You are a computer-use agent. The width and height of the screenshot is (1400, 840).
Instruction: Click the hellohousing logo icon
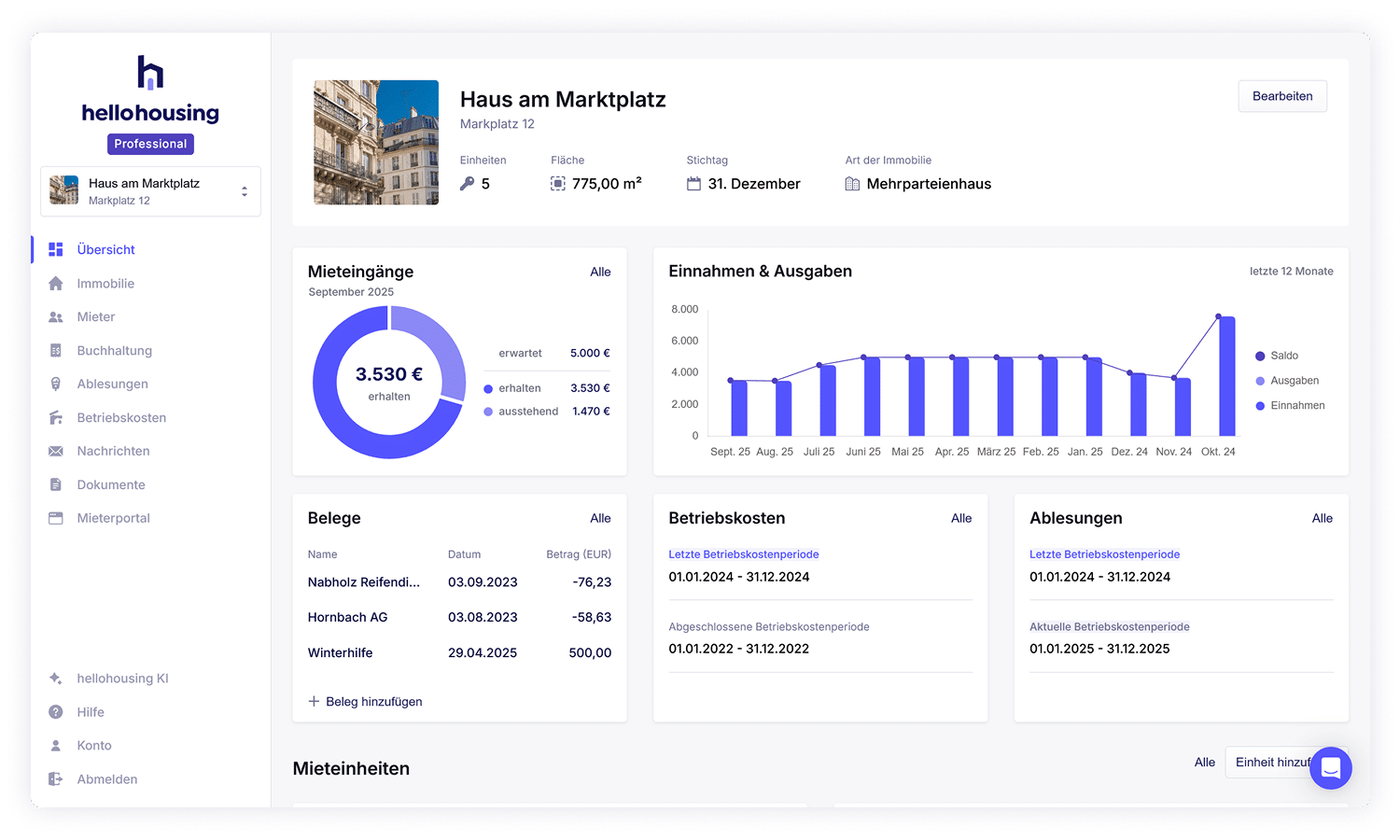pyautogui.click(x=150, y=73)
